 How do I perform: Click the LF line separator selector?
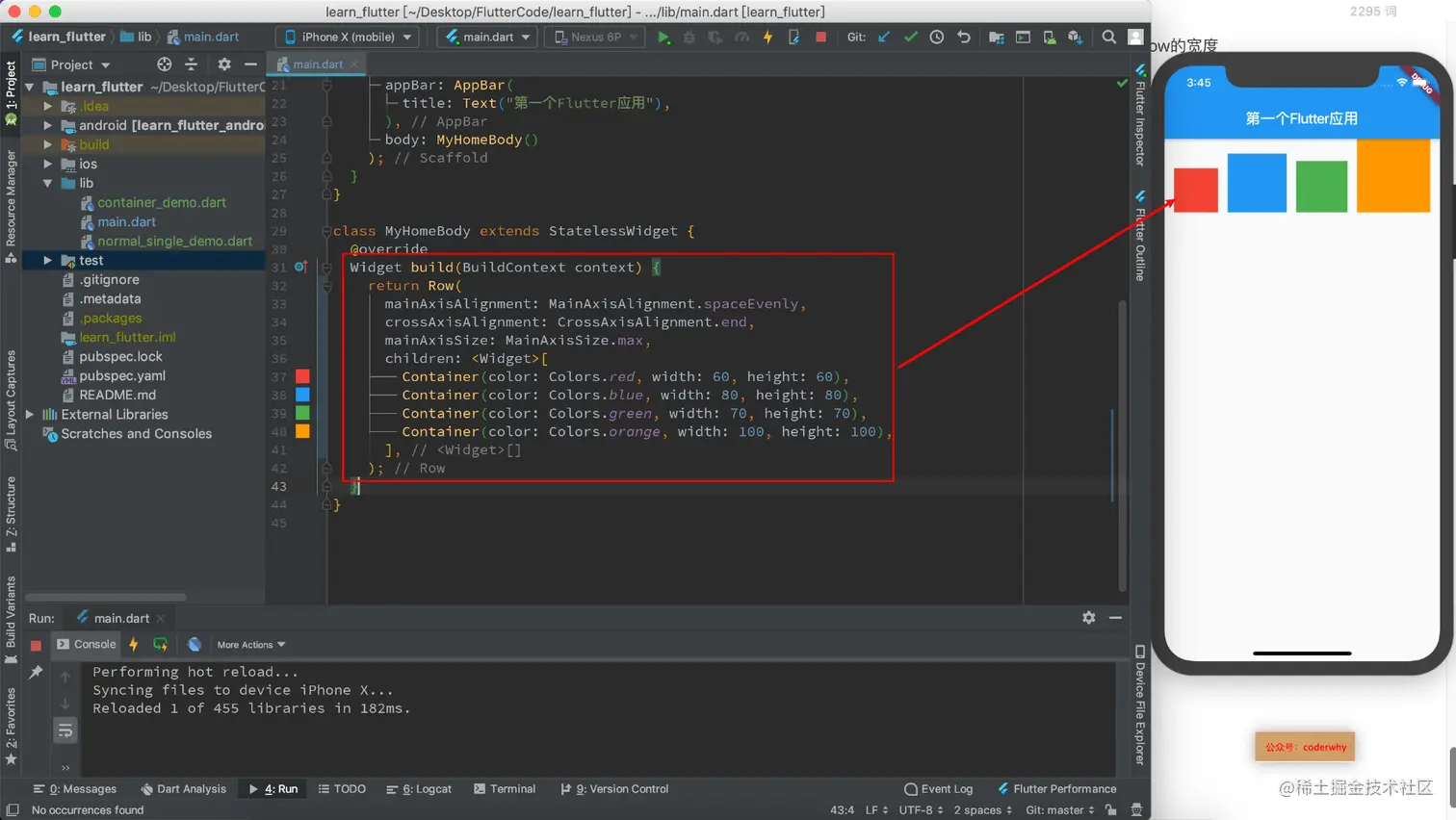point(877,810)
